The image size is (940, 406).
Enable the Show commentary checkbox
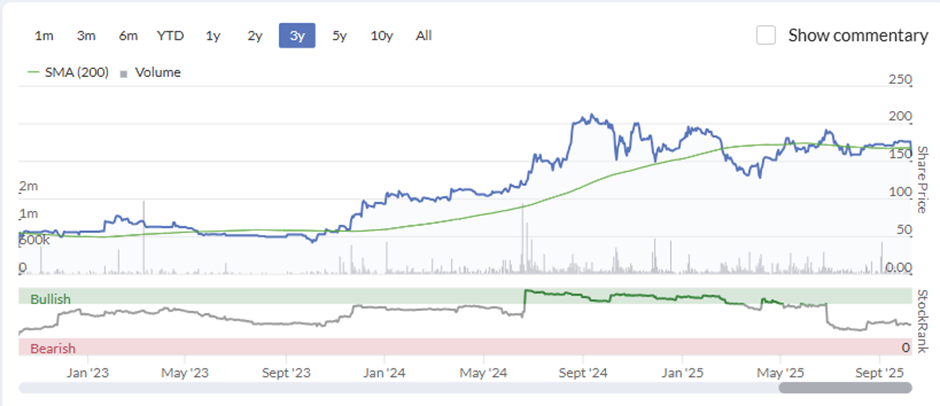click(x=767, y=35)
